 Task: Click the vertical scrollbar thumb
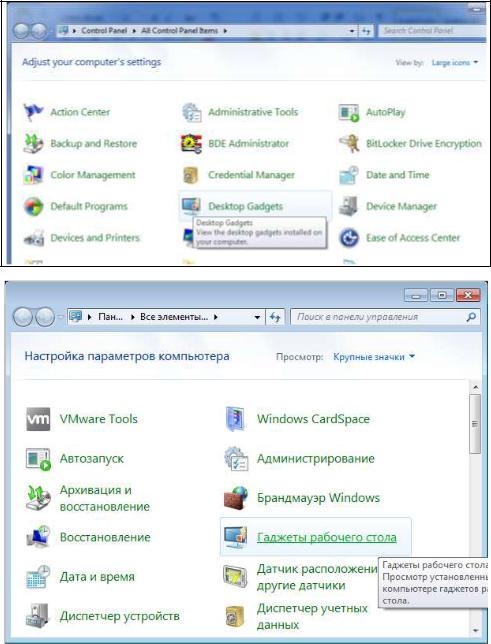[475, 424]
